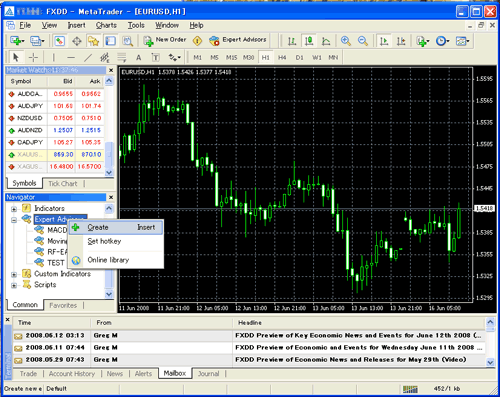
Task: Open the Tools menu
Action: tap(136, 25)
